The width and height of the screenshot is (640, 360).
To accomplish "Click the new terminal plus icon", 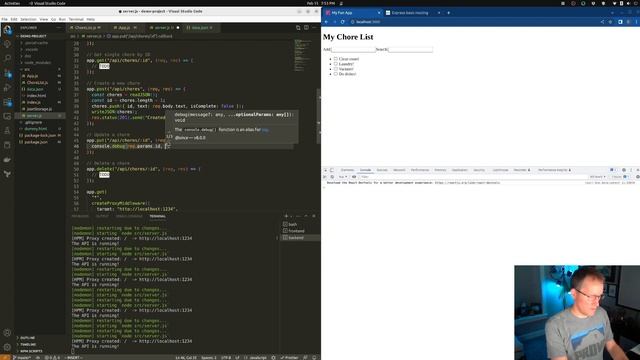I will [286, 216].
